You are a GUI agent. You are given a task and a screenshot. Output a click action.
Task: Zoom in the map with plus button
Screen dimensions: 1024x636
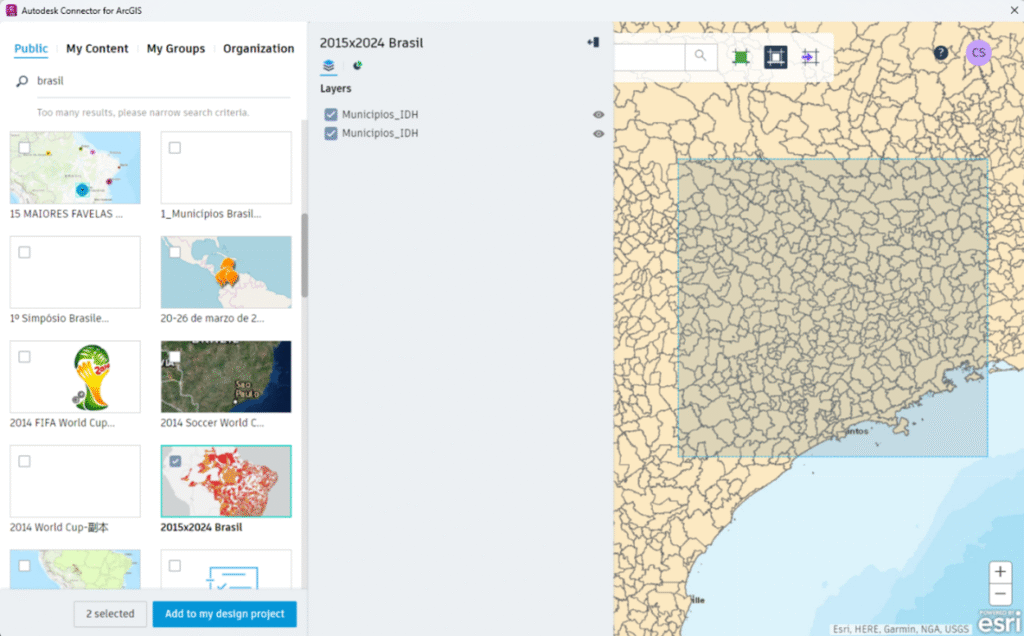pyautogui.click(x=1000, y=572)
